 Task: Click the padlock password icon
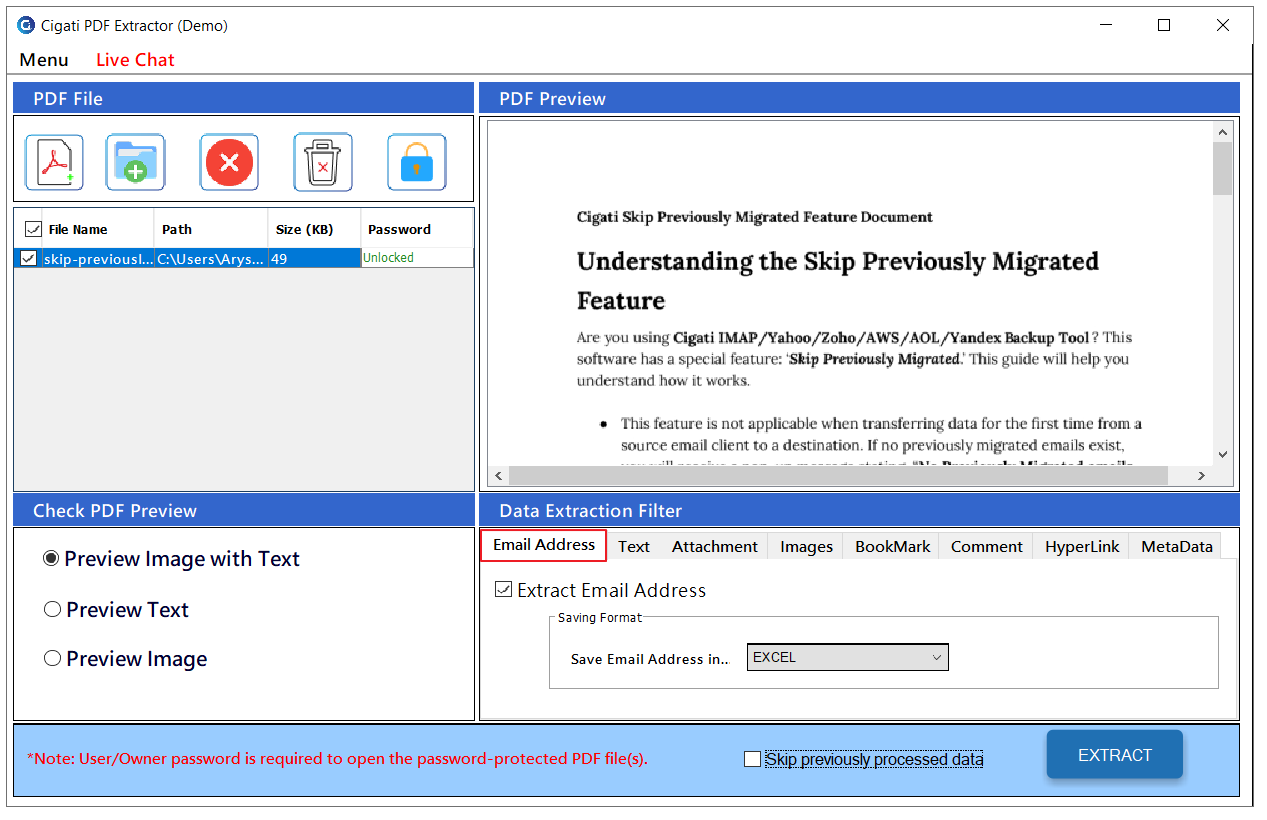coord(417,162)
